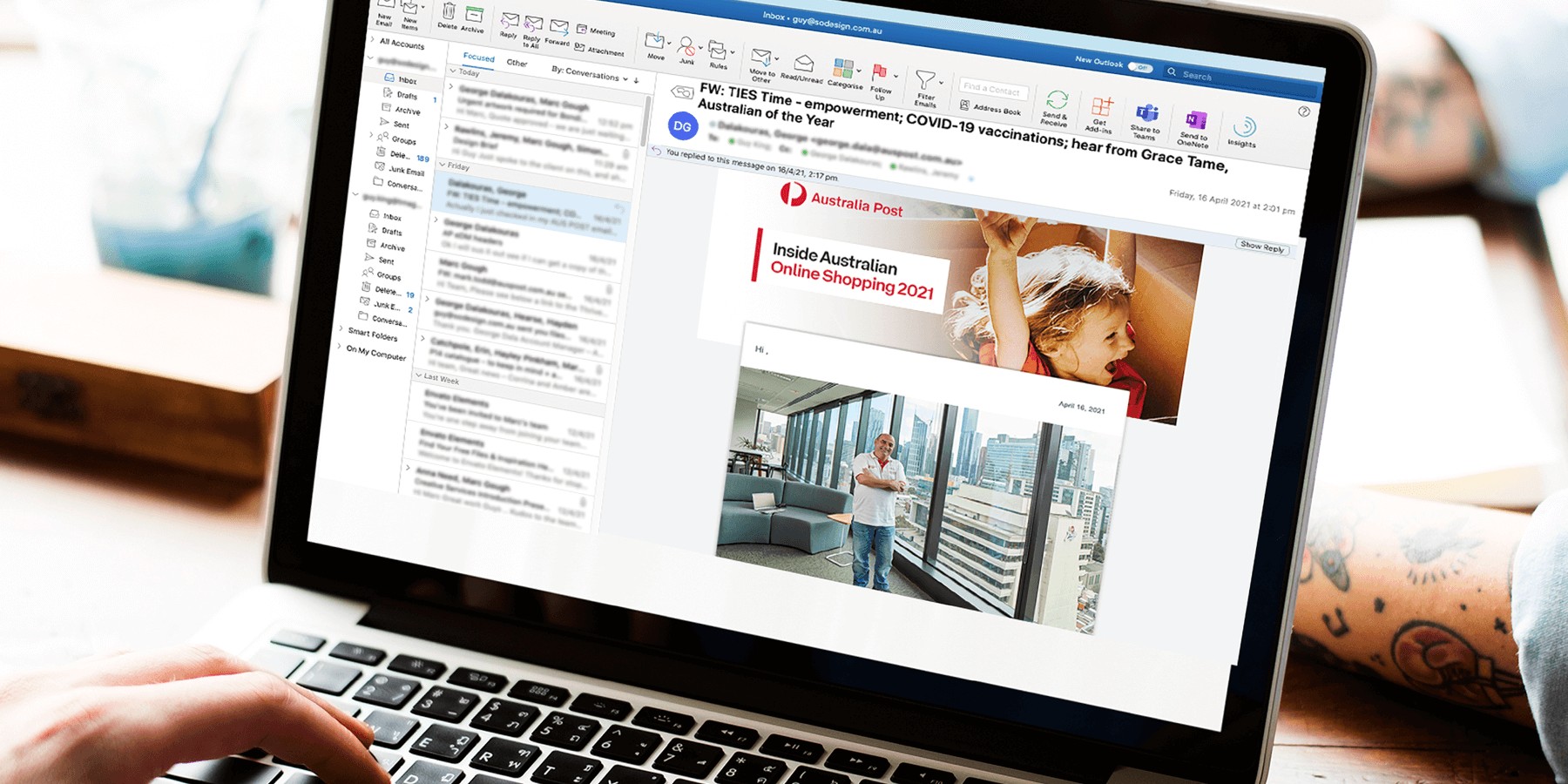
Task: Click the Attachment forward option
Action: pos(599,50)
